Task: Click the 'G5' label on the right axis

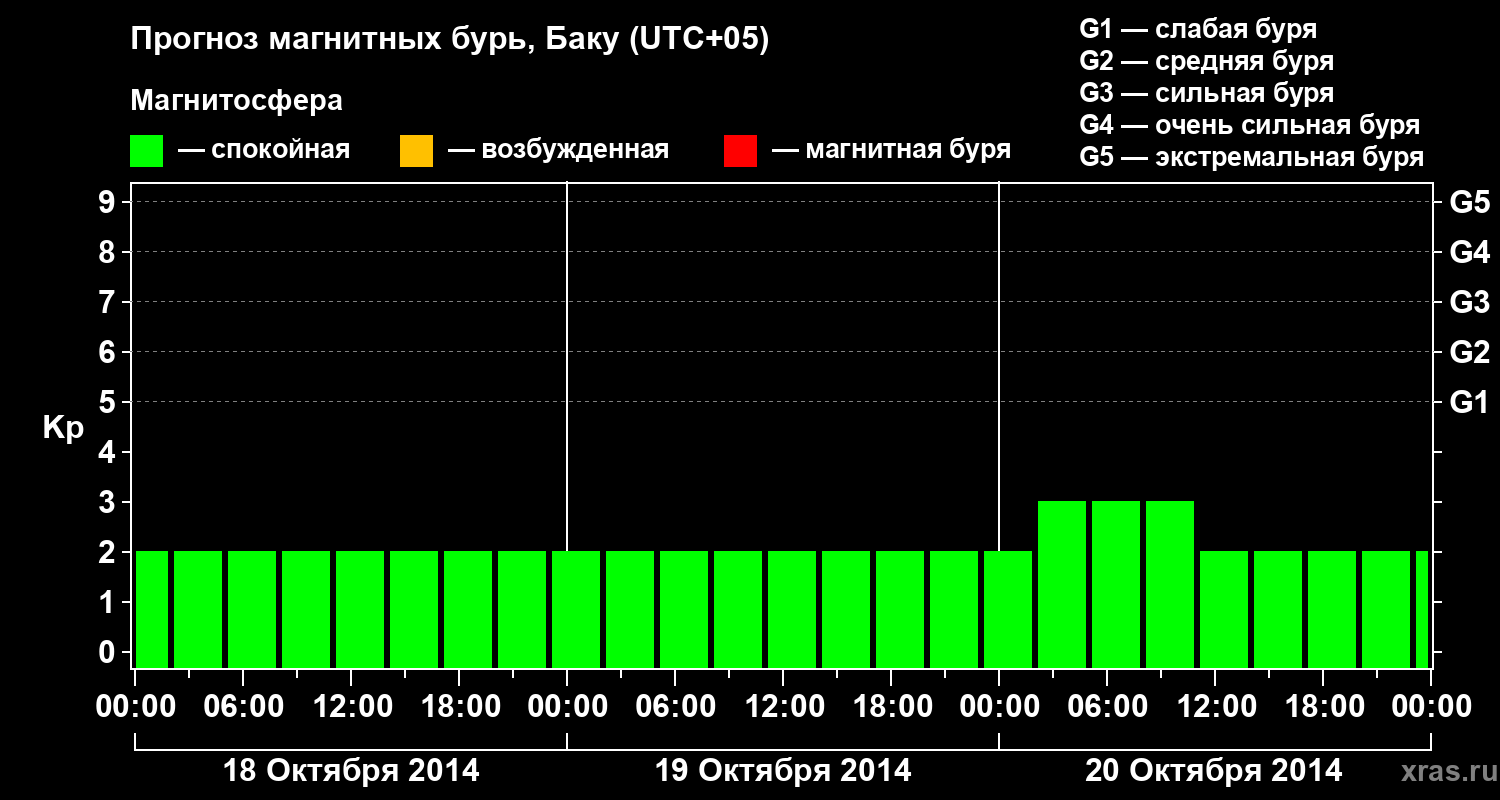Action: (1469, 203)
